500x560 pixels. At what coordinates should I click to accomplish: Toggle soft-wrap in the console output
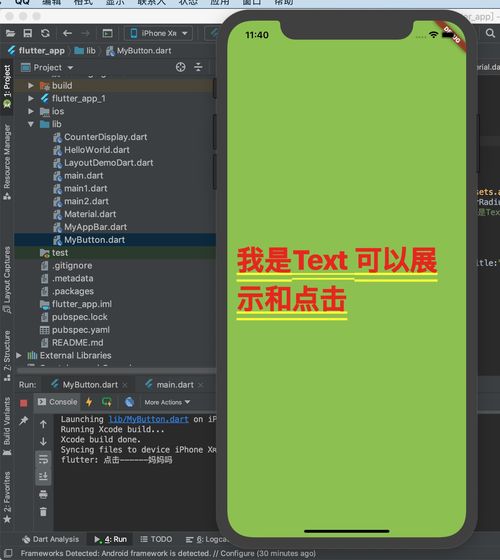tap(43, 459)
